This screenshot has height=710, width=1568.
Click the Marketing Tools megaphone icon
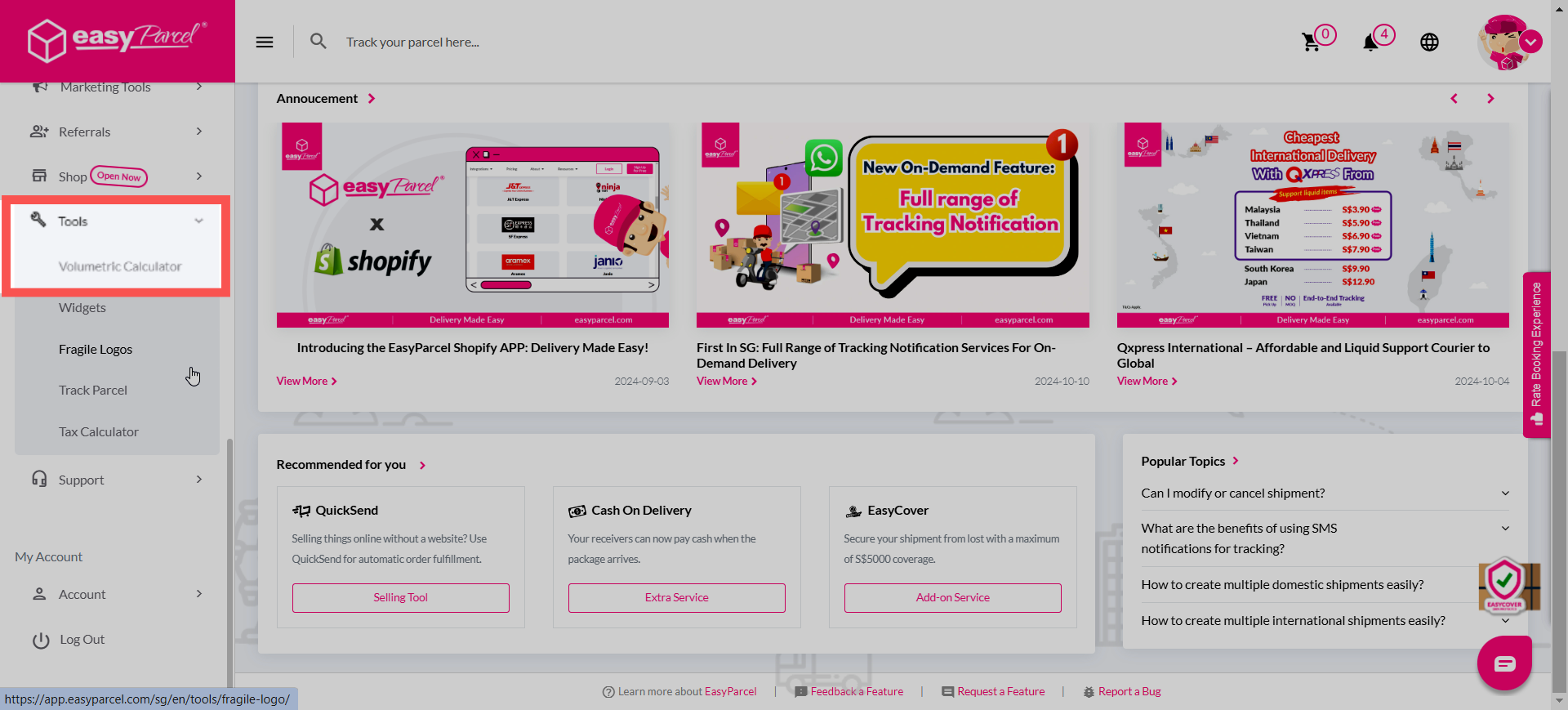coord(39,87)
